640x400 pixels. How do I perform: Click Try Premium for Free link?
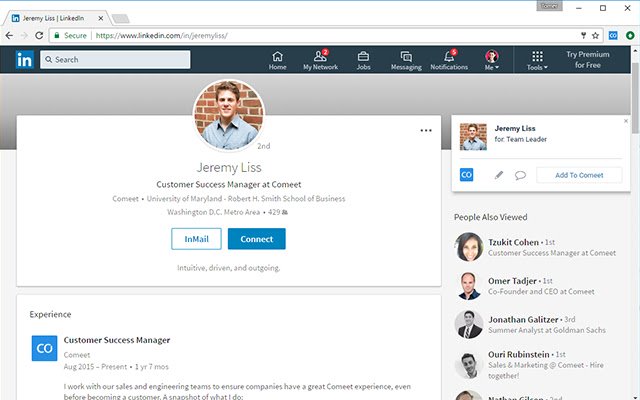click(x=587, y=59)
